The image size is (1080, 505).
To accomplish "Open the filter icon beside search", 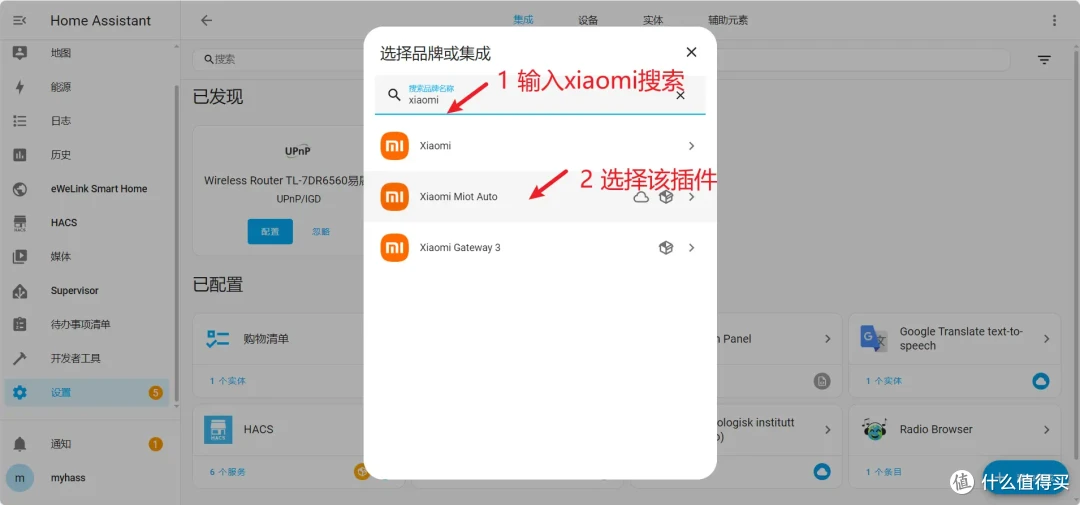I will click(x=1044, y=60).
